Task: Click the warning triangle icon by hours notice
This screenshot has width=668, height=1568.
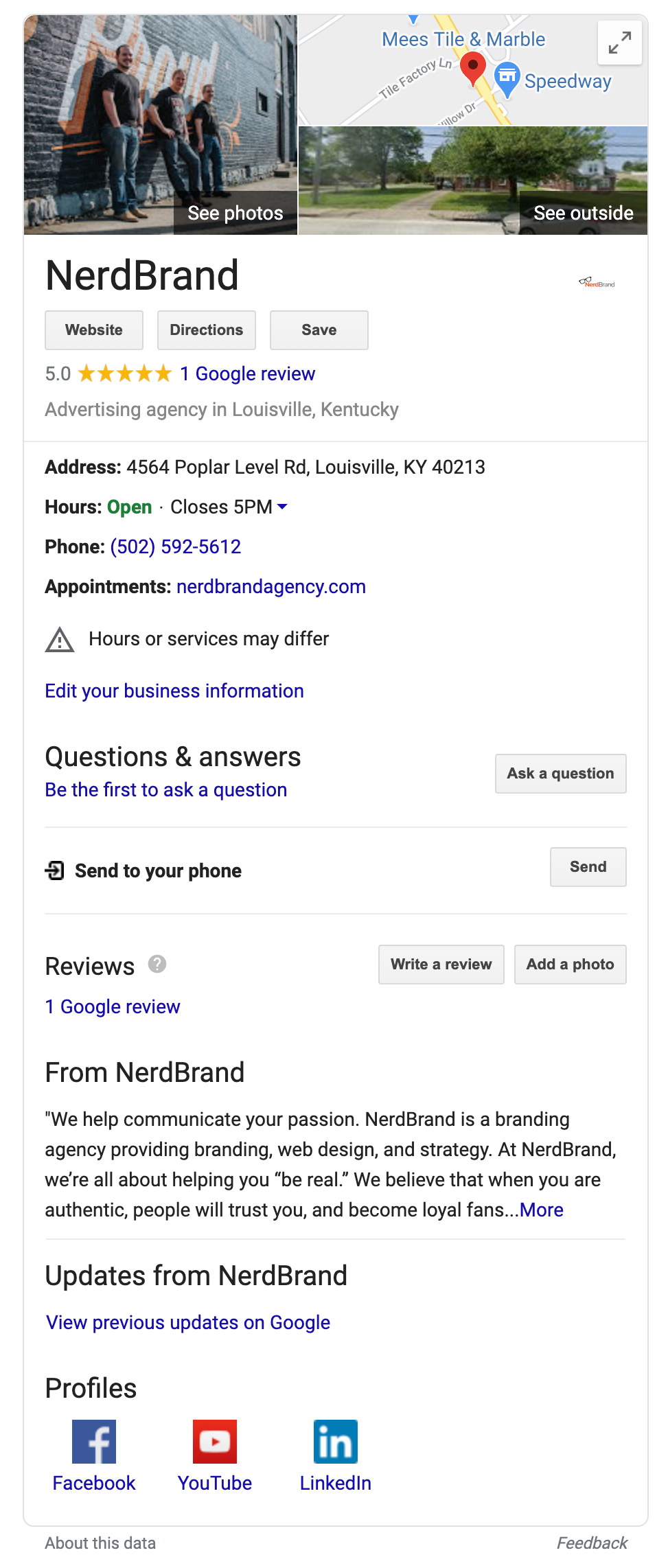Action: [x=60, y=640]
